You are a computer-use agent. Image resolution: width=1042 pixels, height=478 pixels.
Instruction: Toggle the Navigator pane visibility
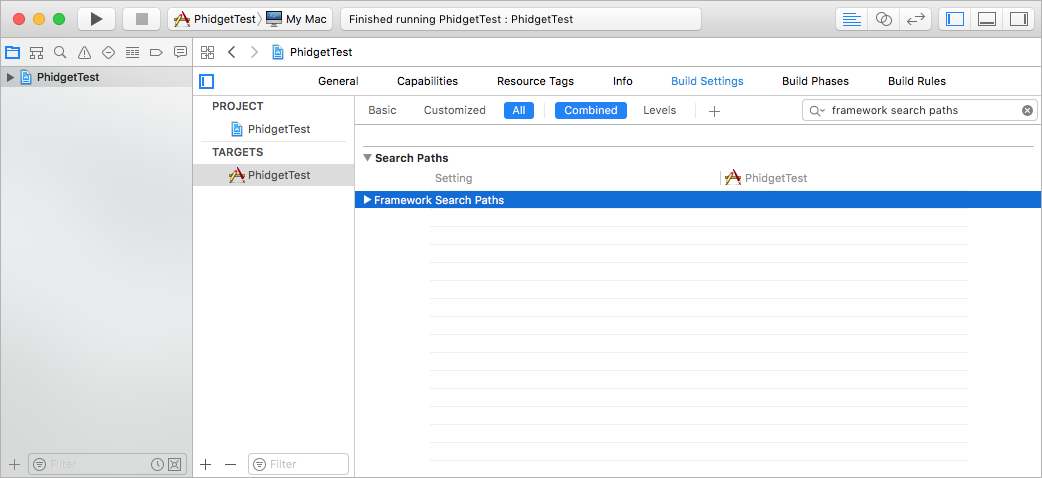click(955, 19)
